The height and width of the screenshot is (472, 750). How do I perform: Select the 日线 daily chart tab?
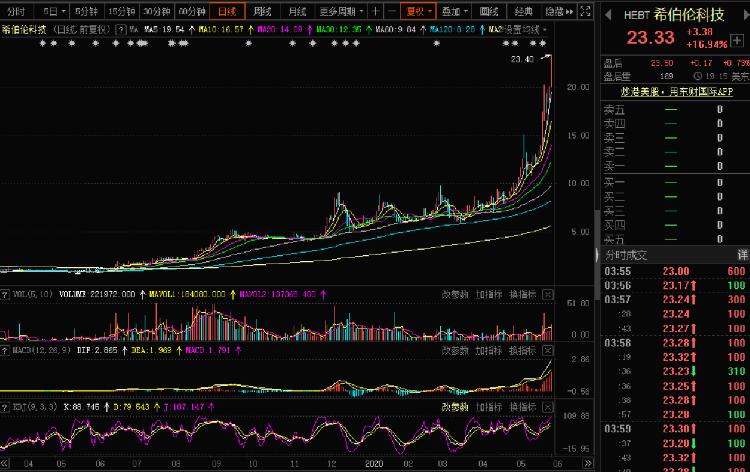click(227, 11)
